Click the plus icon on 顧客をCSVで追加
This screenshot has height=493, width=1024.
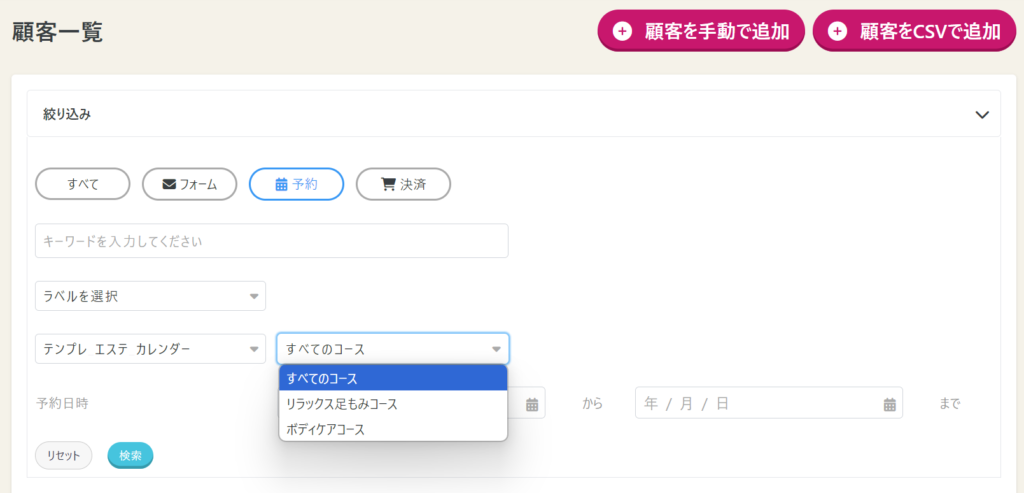(x=837, y=31)
